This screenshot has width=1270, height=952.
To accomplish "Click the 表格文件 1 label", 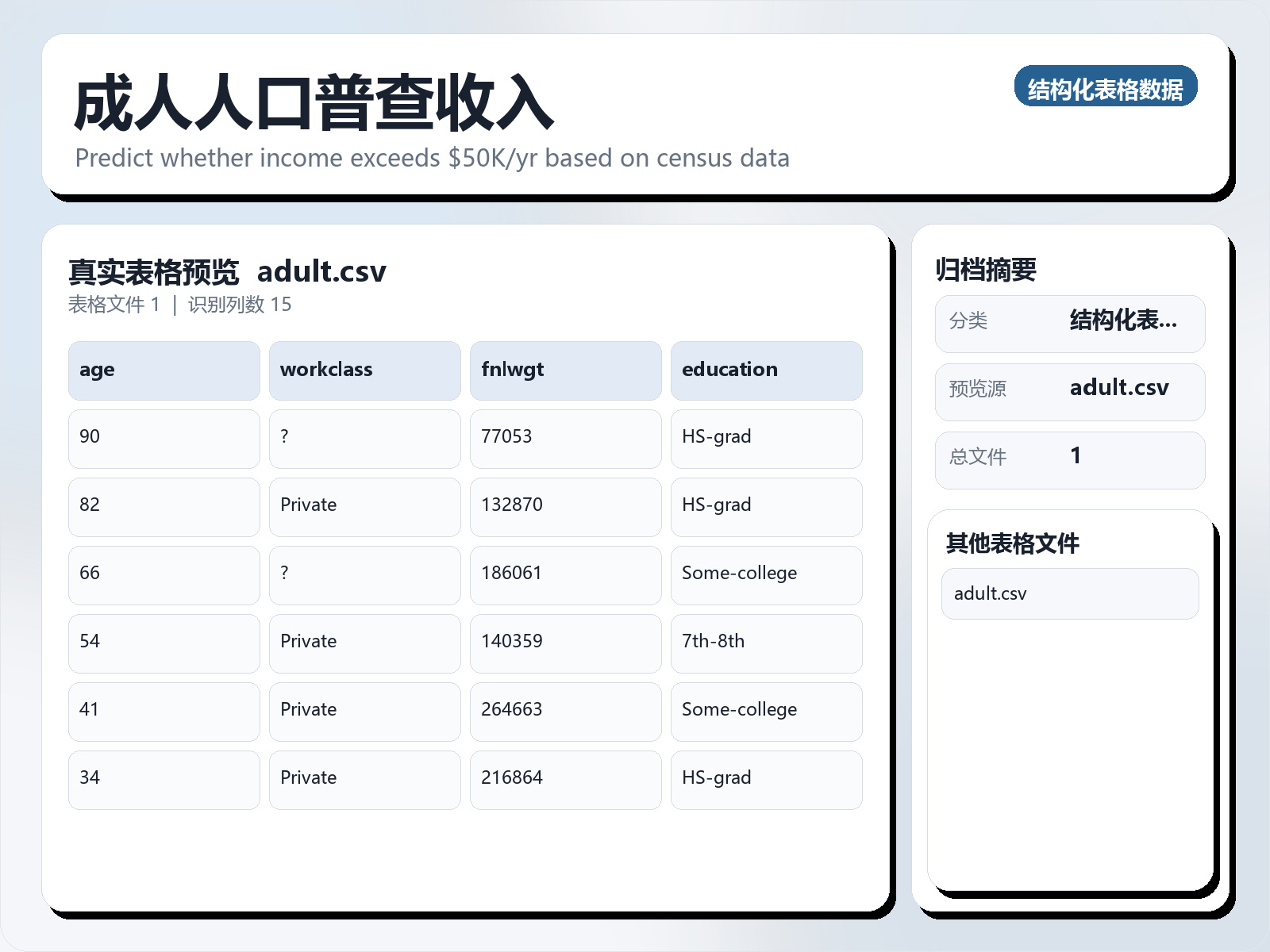I will coord(115,304).
